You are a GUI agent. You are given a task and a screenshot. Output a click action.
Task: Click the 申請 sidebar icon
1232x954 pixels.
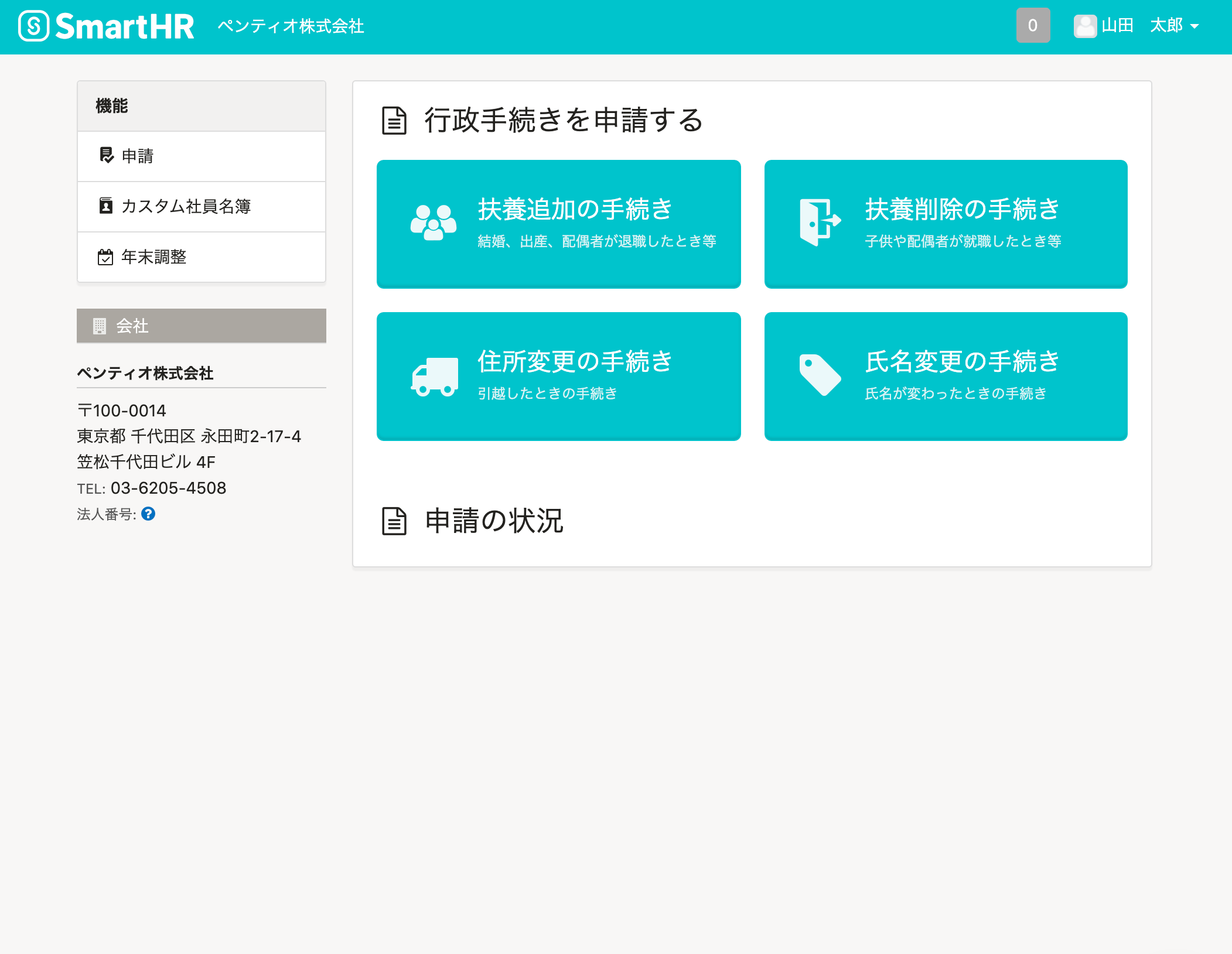106,155
